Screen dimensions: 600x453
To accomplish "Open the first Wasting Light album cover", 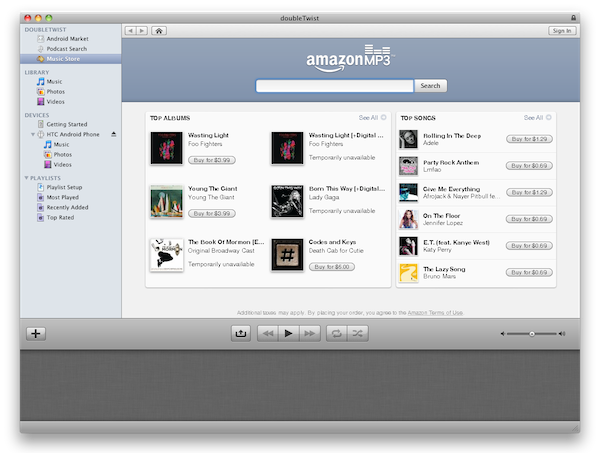I will pos(166,148).
